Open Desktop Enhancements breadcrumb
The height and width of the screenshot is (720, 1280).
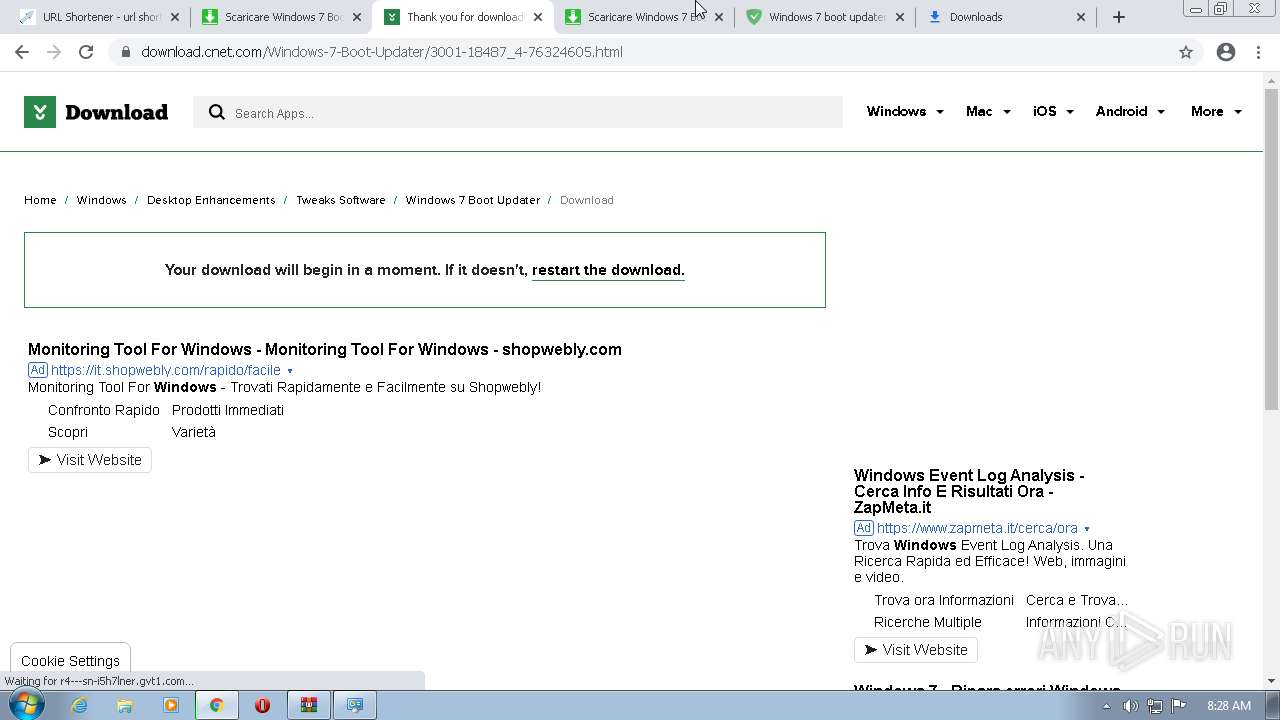[x=211, y=200]
